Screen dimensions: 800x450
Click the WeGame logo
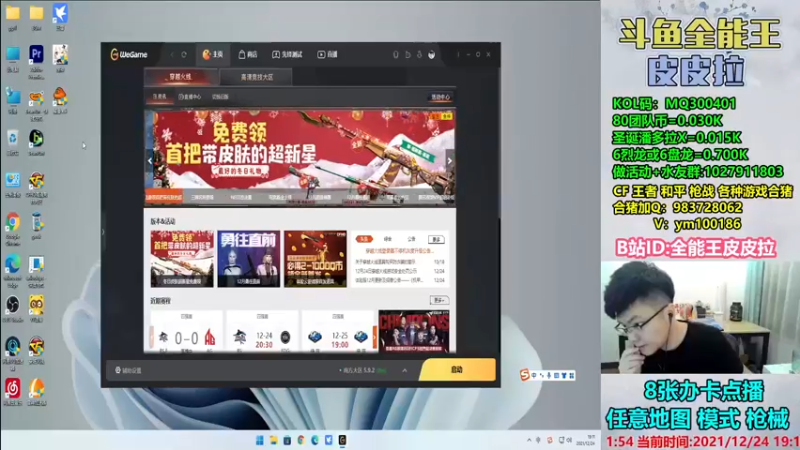(x=129, y=55)
